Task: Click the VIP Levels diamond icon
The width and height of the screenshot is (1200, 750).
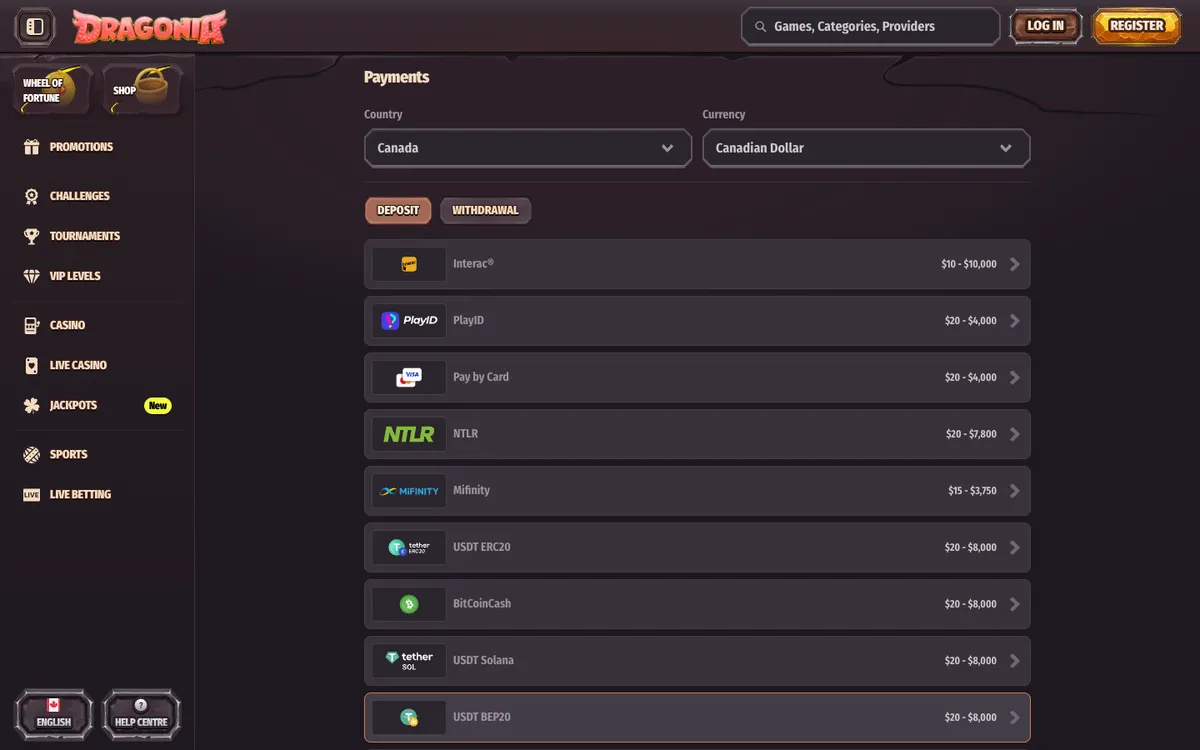Action: click(x=31, y=276)
